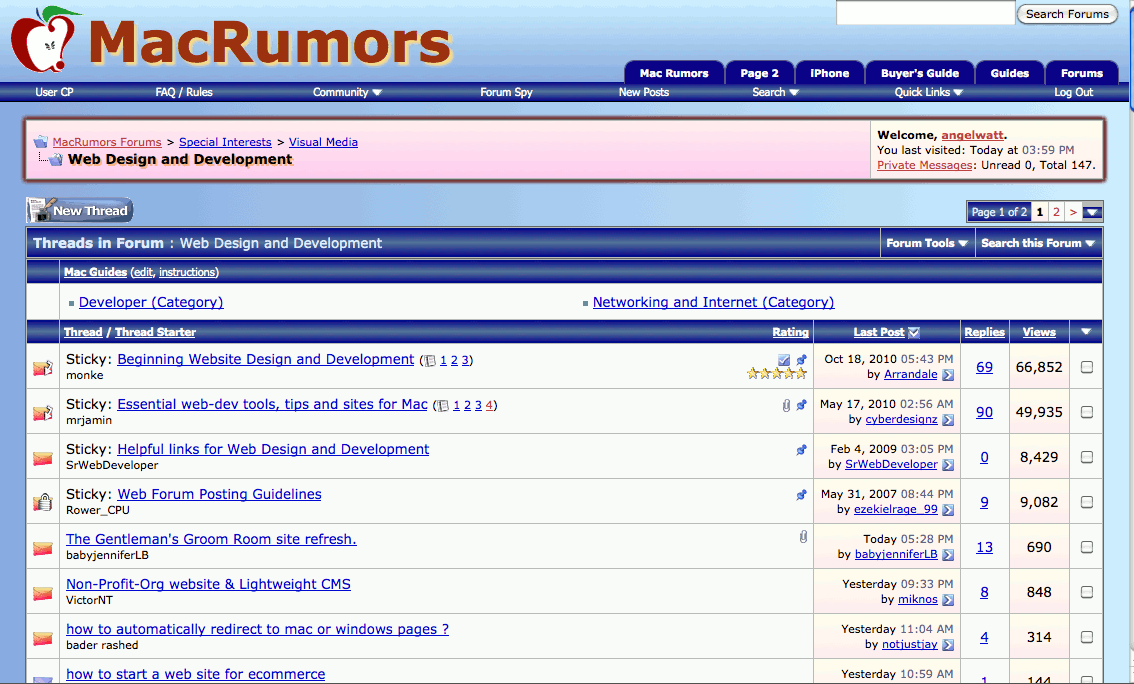Click the envelope icon for Groom Room thread
Screen dimensions: 1134x684
coord(43,547)
